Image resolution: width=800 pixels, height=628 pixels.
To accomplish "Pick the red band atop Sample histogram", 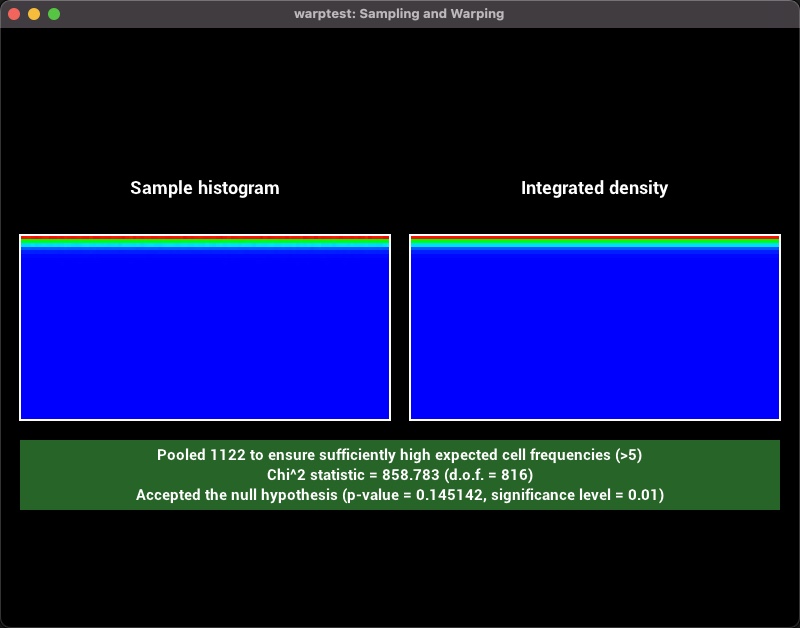I will pos(205,238).
